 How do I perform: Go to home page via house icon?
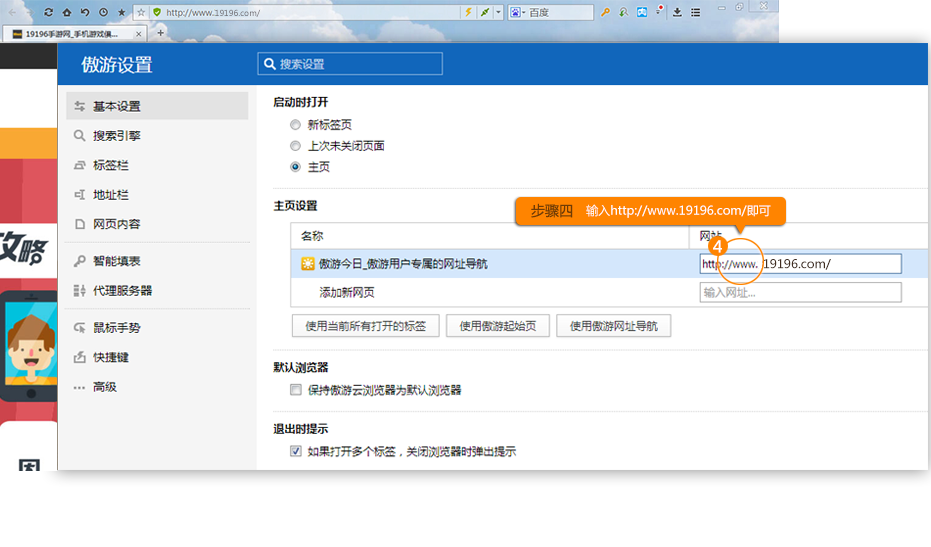click(67, 13)
